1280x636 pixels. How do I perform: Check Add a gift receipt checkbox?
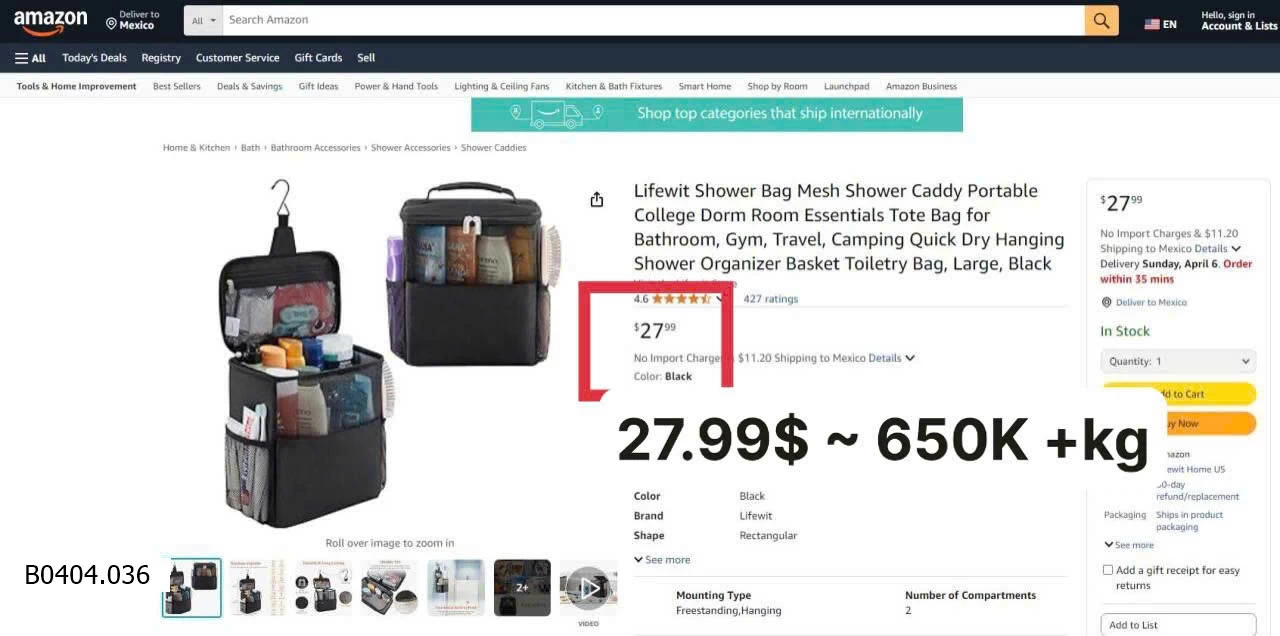coord(1107,570)
